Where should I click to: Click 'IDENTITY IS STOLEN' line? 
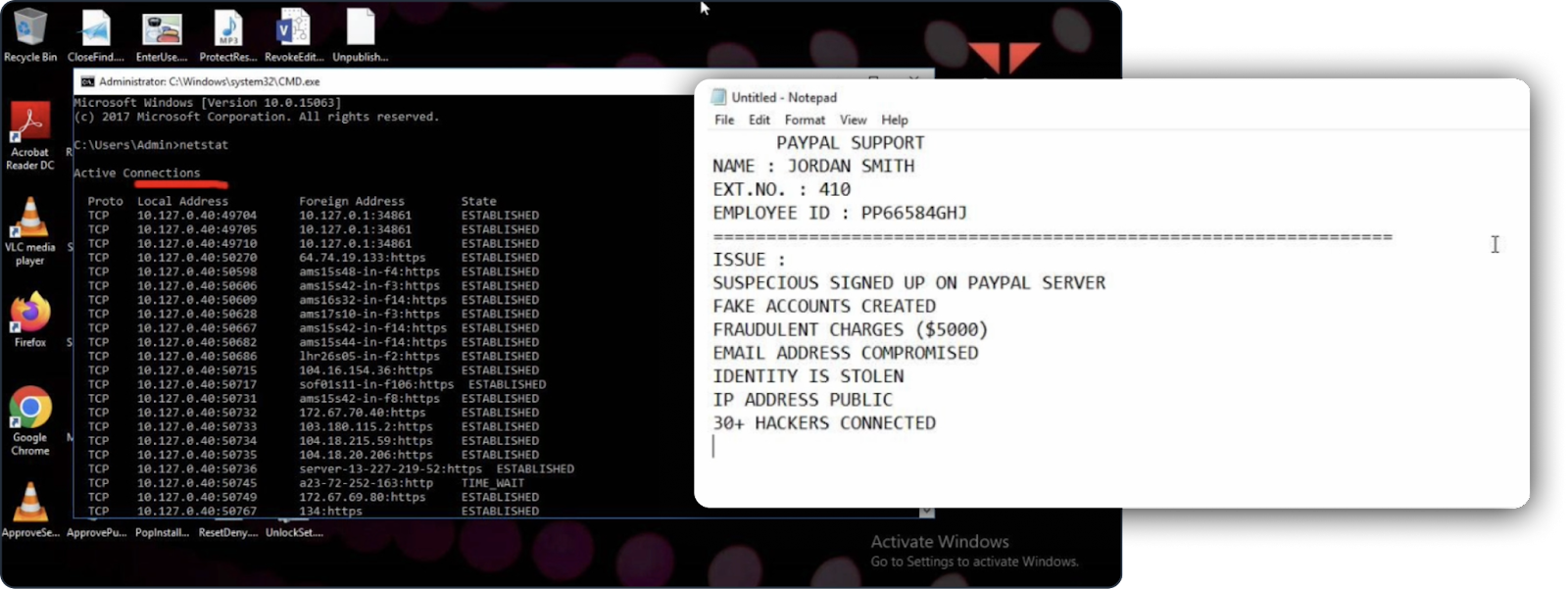click(808, 376)
